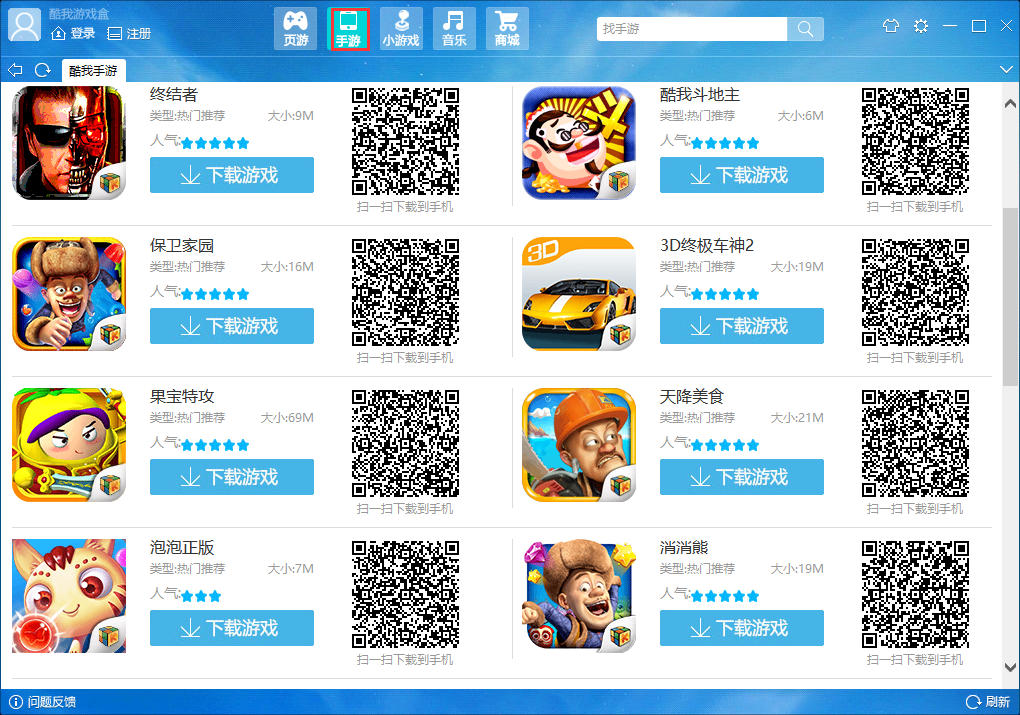Open the 页游 web games section
Screen dimensions: 1020x715
coord(295,29)
